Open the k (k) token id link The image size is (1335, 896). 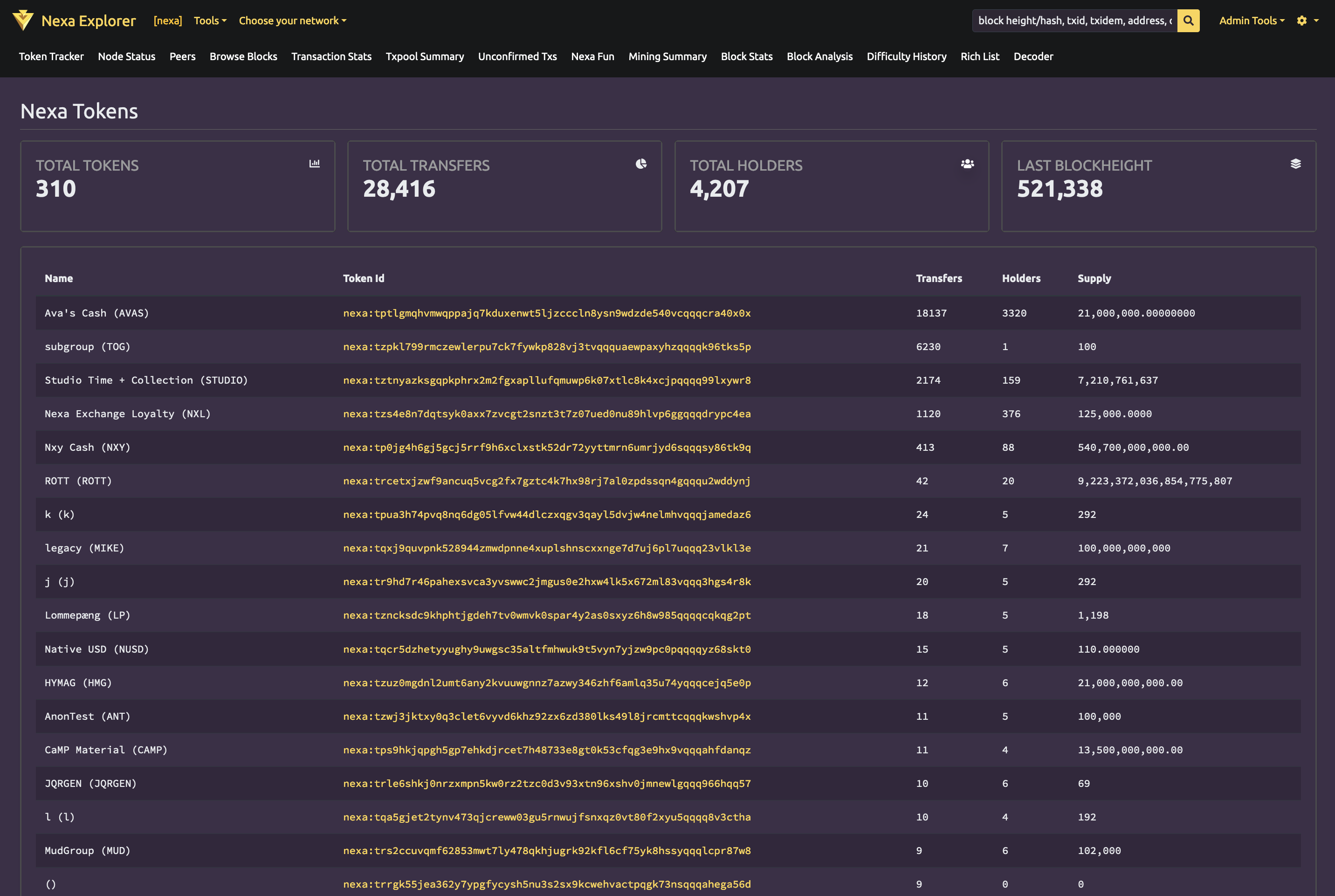(547, 515)
